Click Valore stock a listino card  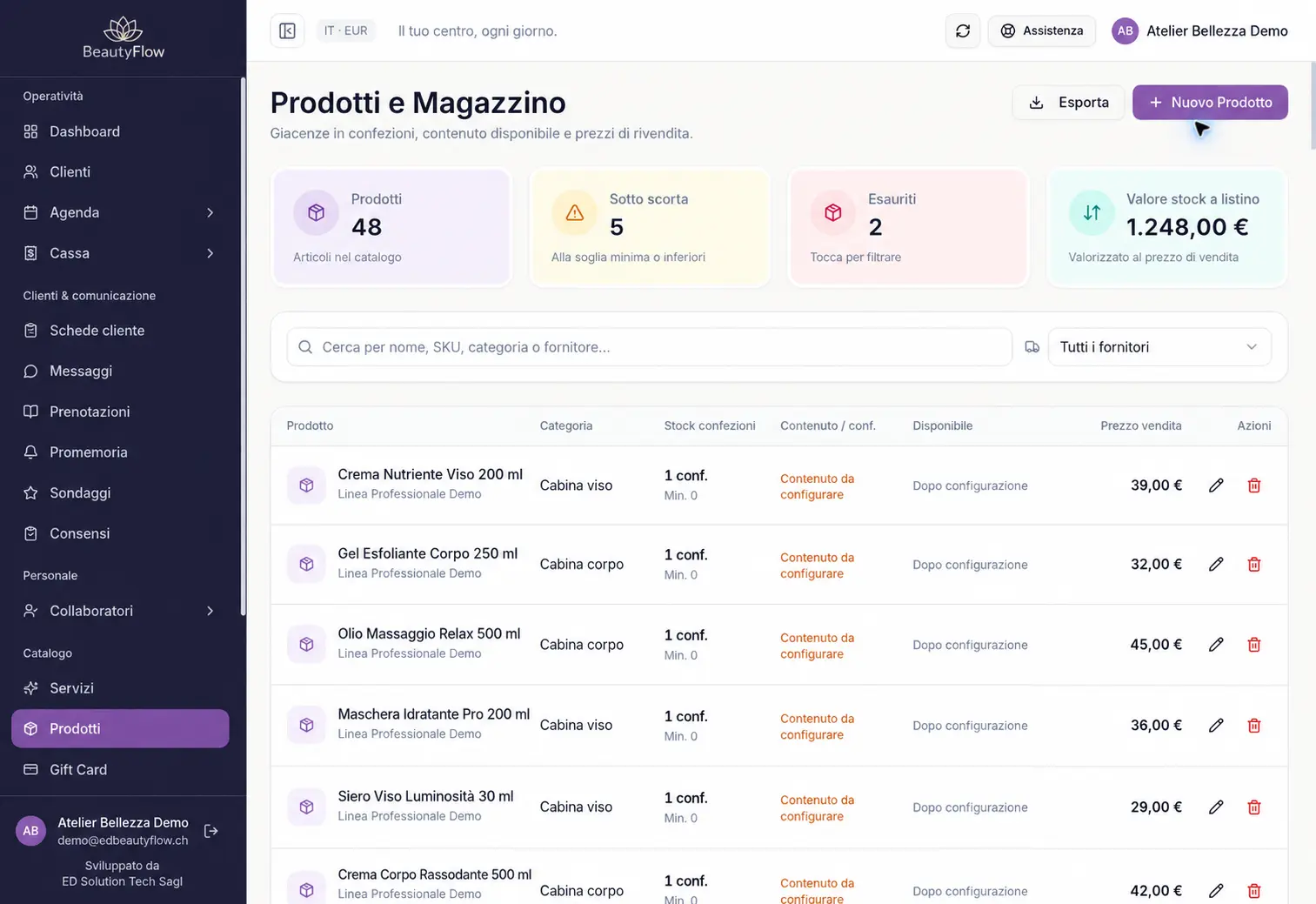[1166, 227]
